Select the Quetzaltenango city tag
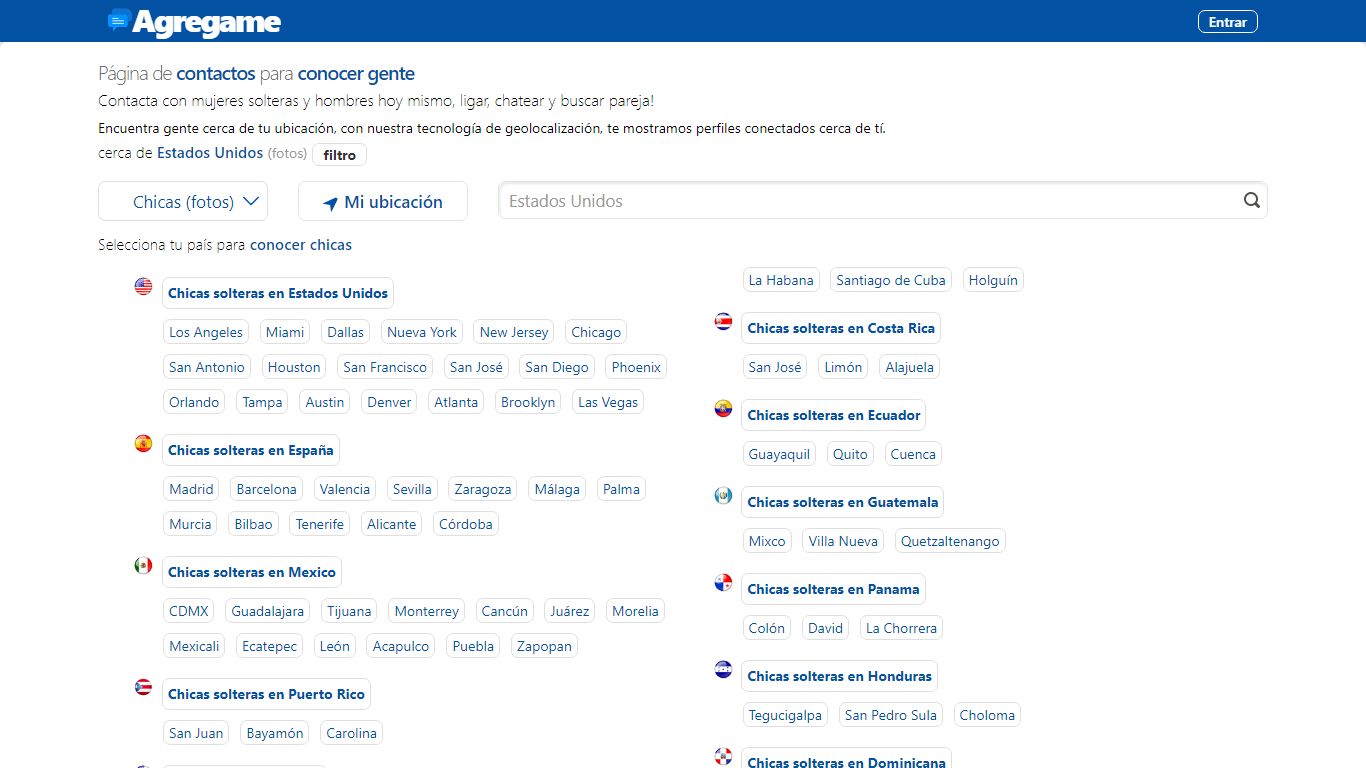Viewport: 1366px width, 768px height. click(950, 541)
